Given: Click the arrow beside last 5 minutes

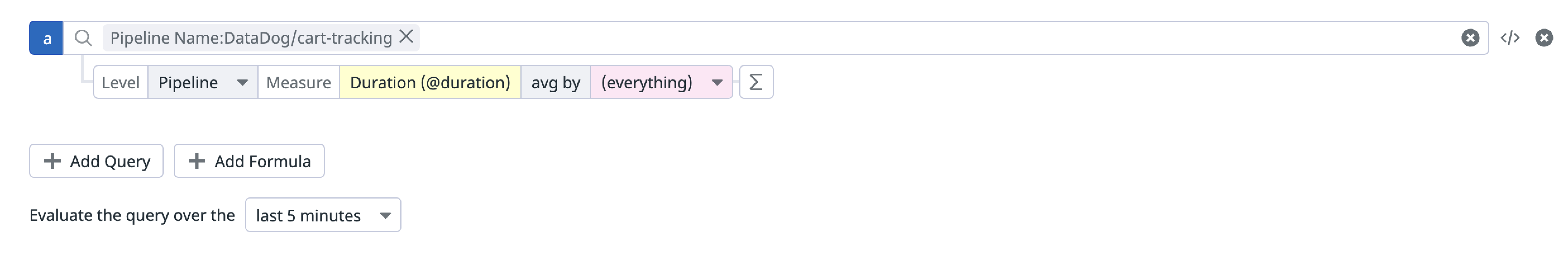Looking at the screenshot, I should tap(385, 215).
